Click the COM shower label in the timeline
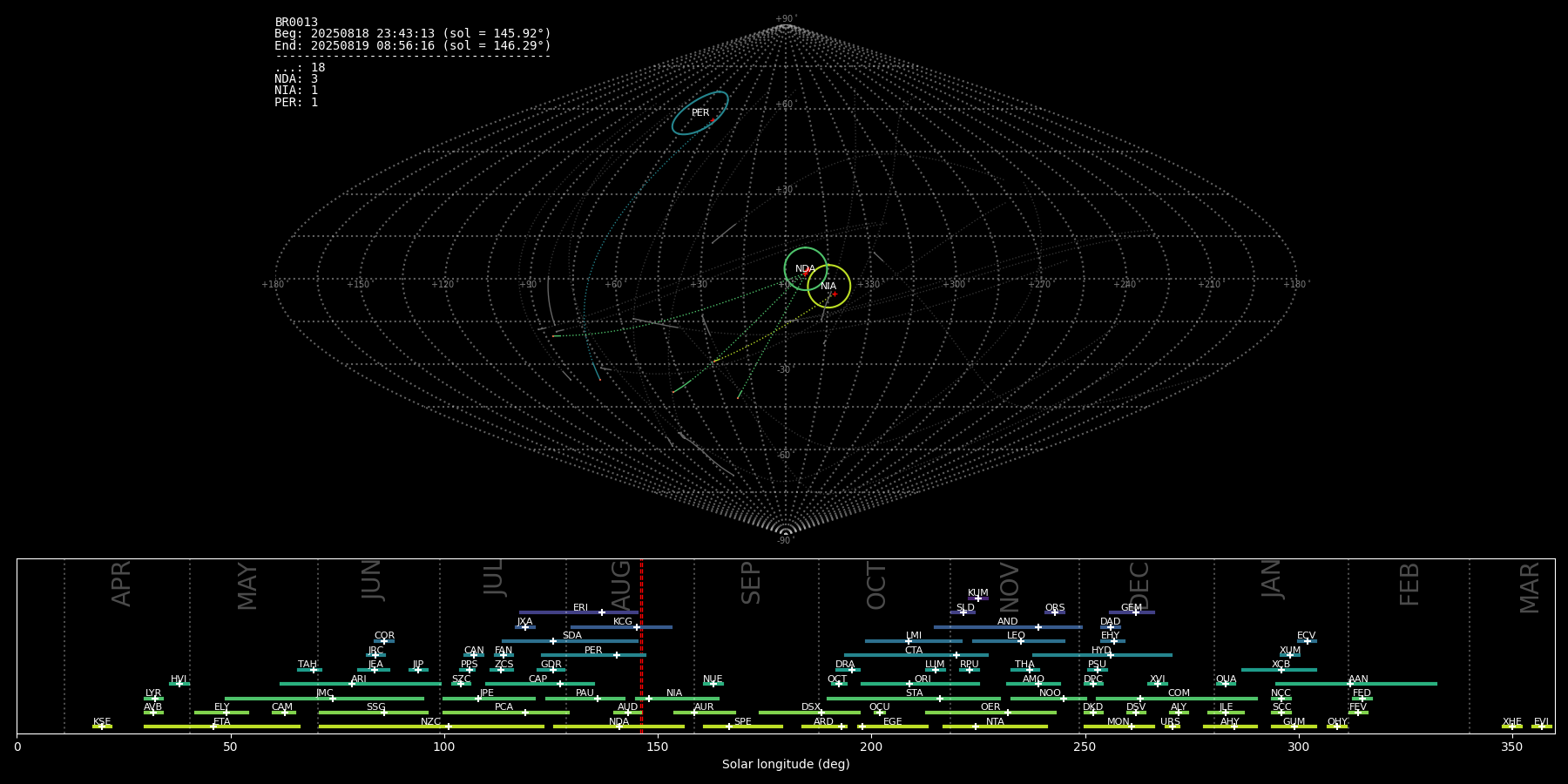 [x=1179, y=693]
